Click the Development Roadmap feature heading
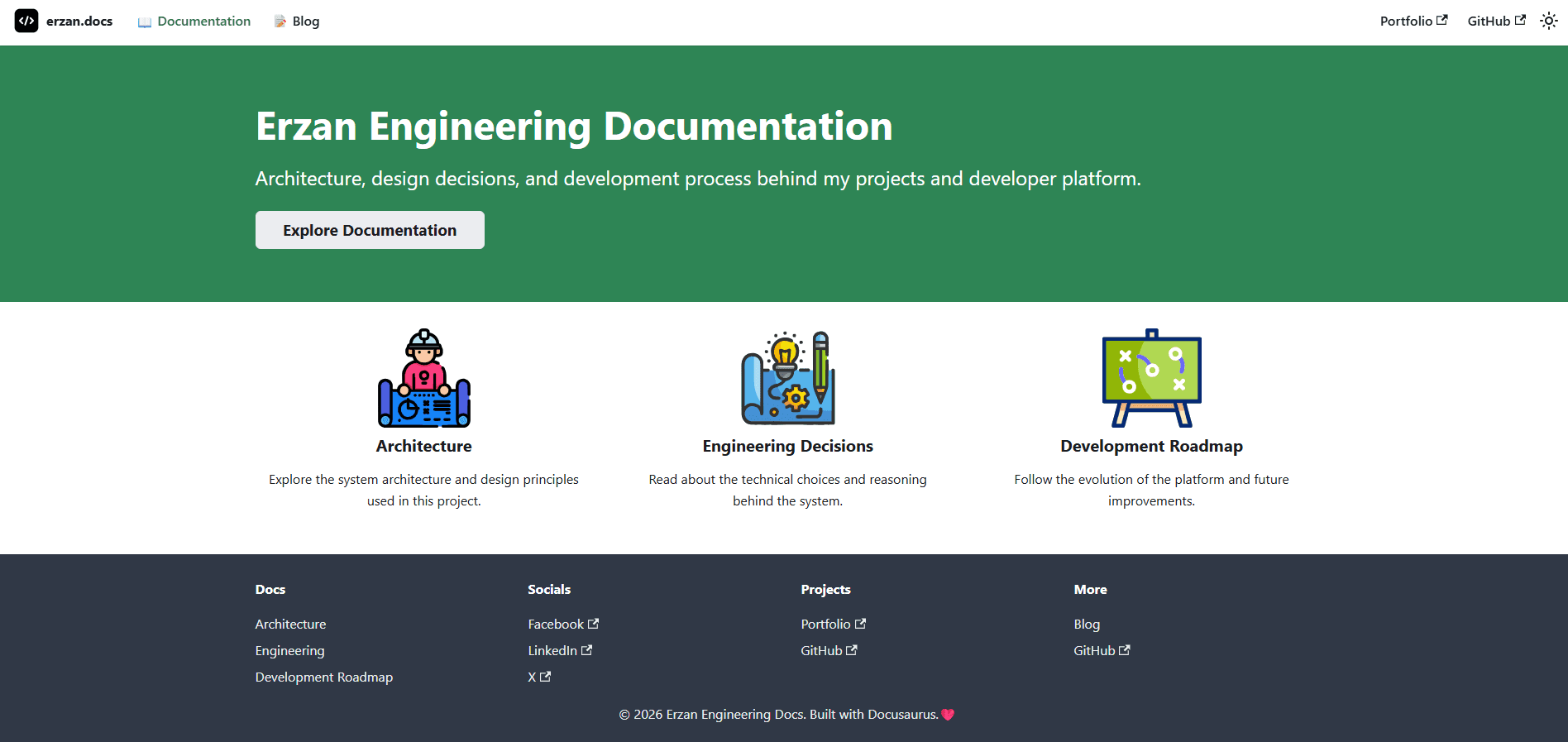Screen dimensions: 1568x742 pos(1152,446)
